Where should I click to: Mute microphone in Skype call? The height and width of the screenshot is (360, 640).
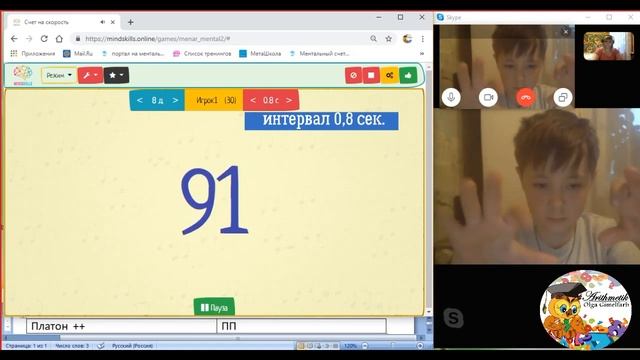451,98
